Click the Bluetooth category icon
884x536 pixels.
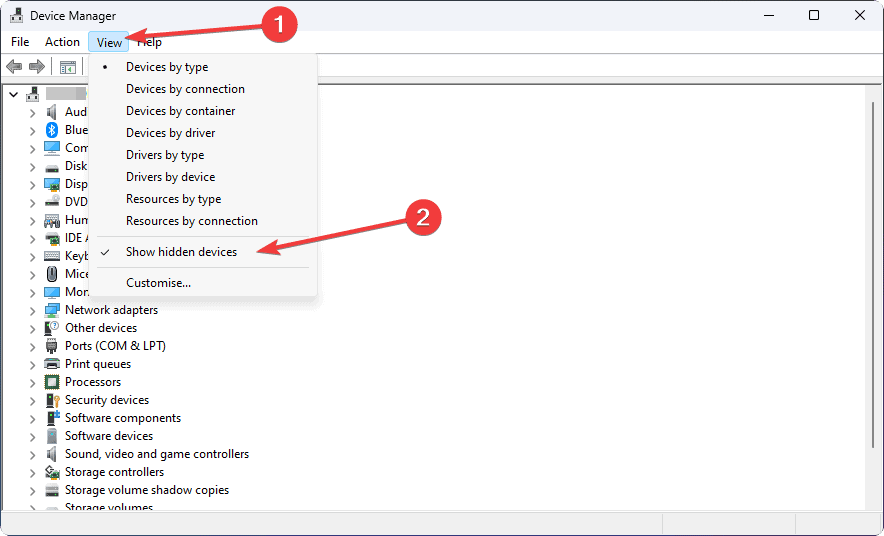pyautogui.click(x=52, y=130)
